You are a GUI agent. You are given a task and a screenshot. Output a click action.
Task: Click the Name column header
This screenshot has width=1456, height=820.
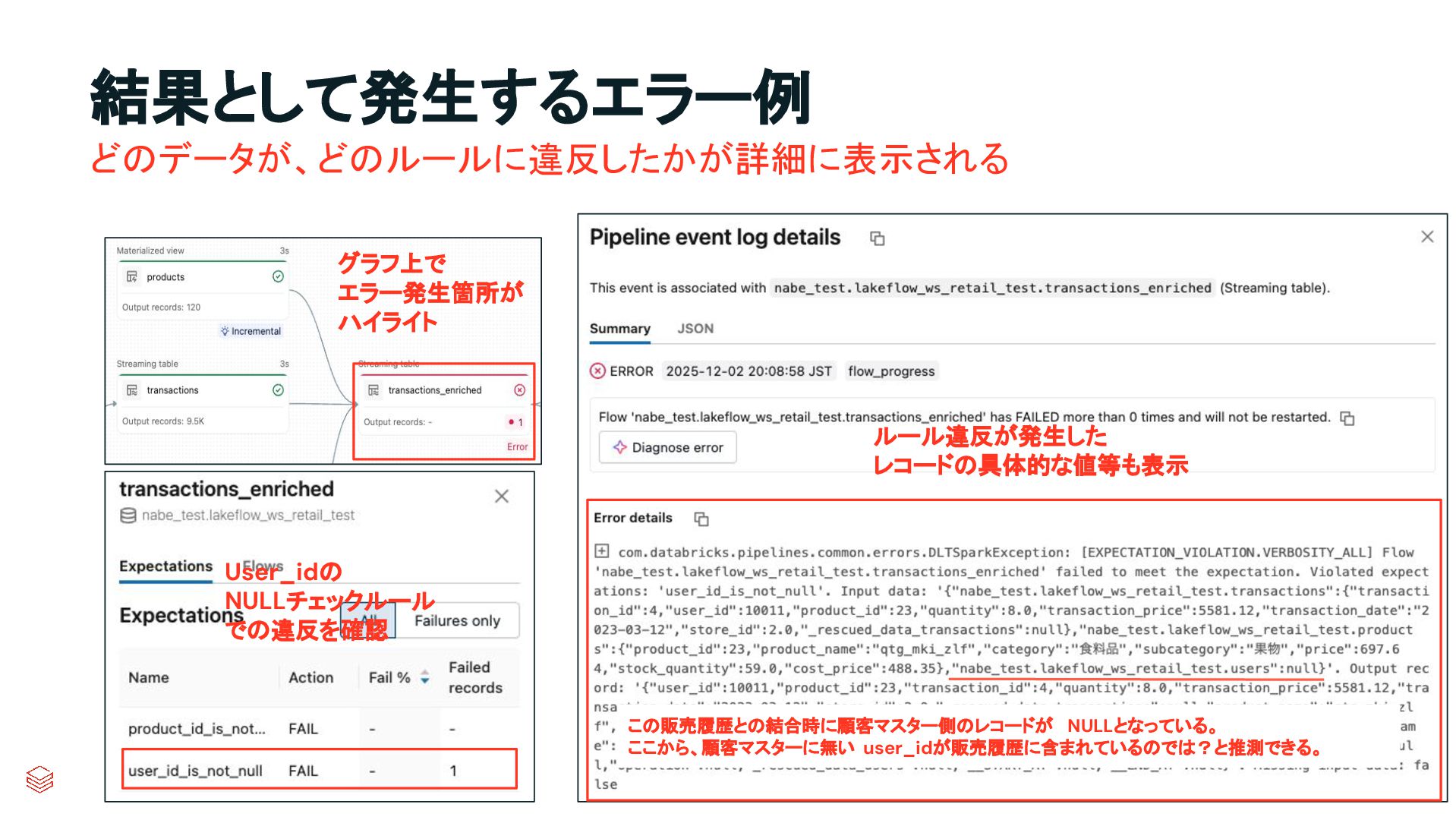coord(149,677)
